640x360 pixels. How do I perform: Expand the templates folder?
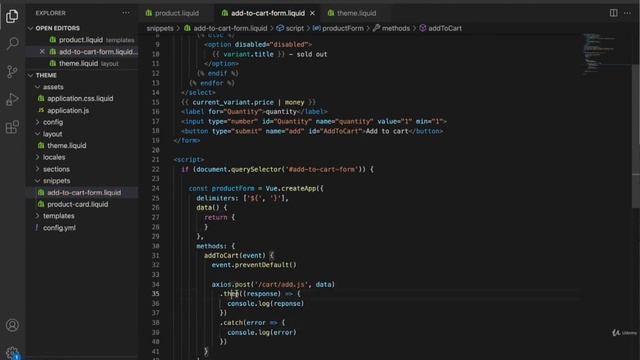(58, 216)
